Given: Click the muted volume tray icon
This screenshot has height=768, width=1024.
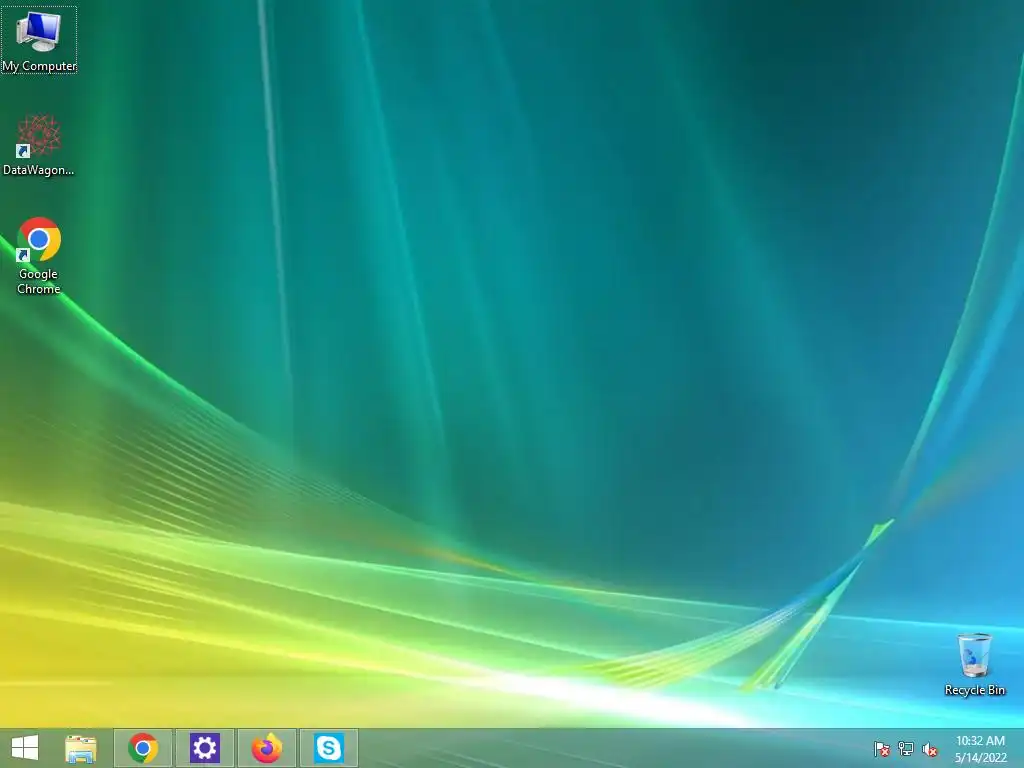Looking at the screenshot, I should pyautogui.click(x=929, y=749).
